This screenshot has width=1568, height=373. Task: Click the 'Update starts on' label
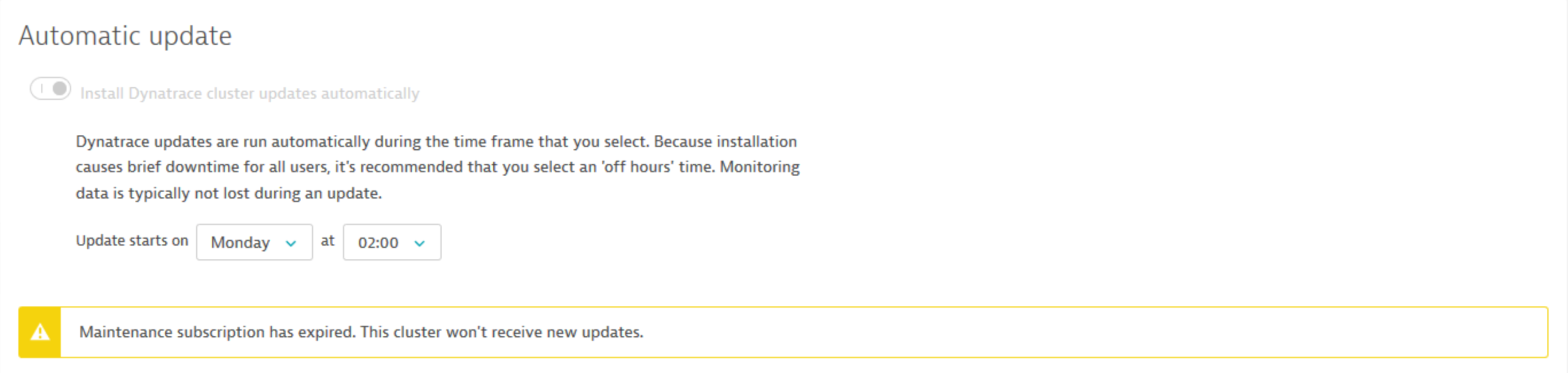pos(132,241)
